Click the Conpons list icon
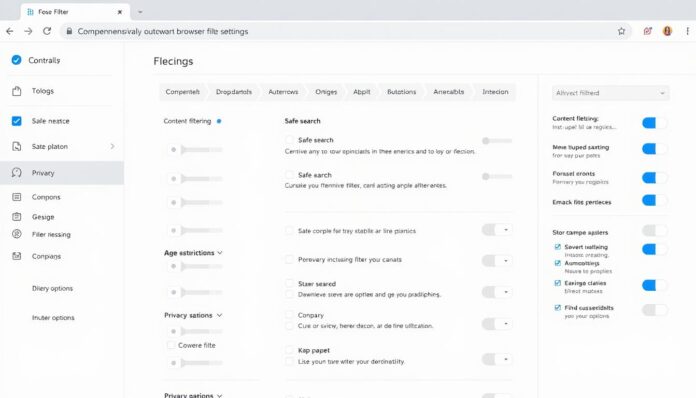The height and width of the screenshot is (398, 696). coord(16,197)
